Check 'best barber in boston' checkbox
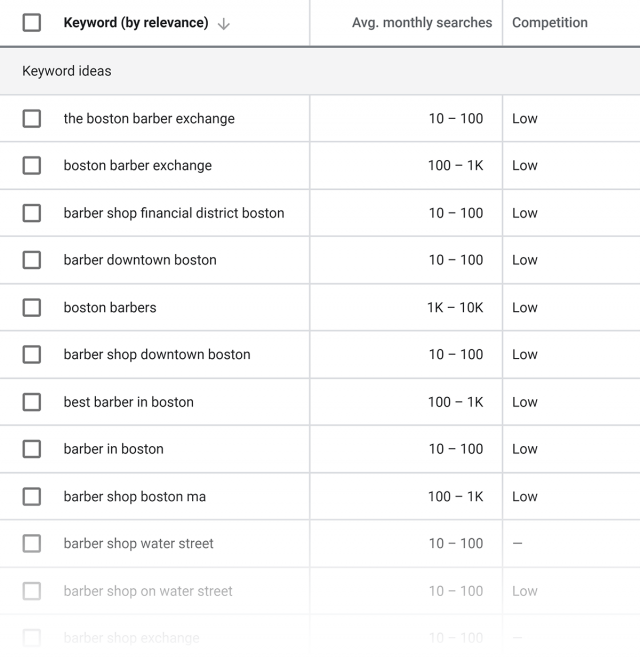The image size is (640, 660). pos(32,402)
